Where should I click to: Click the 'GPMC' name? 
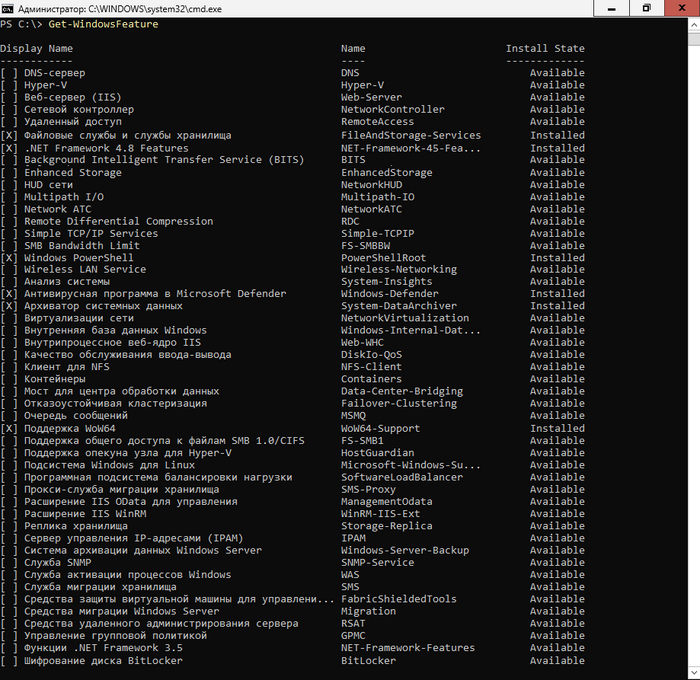pyautogui.click(x=353, y=635)
